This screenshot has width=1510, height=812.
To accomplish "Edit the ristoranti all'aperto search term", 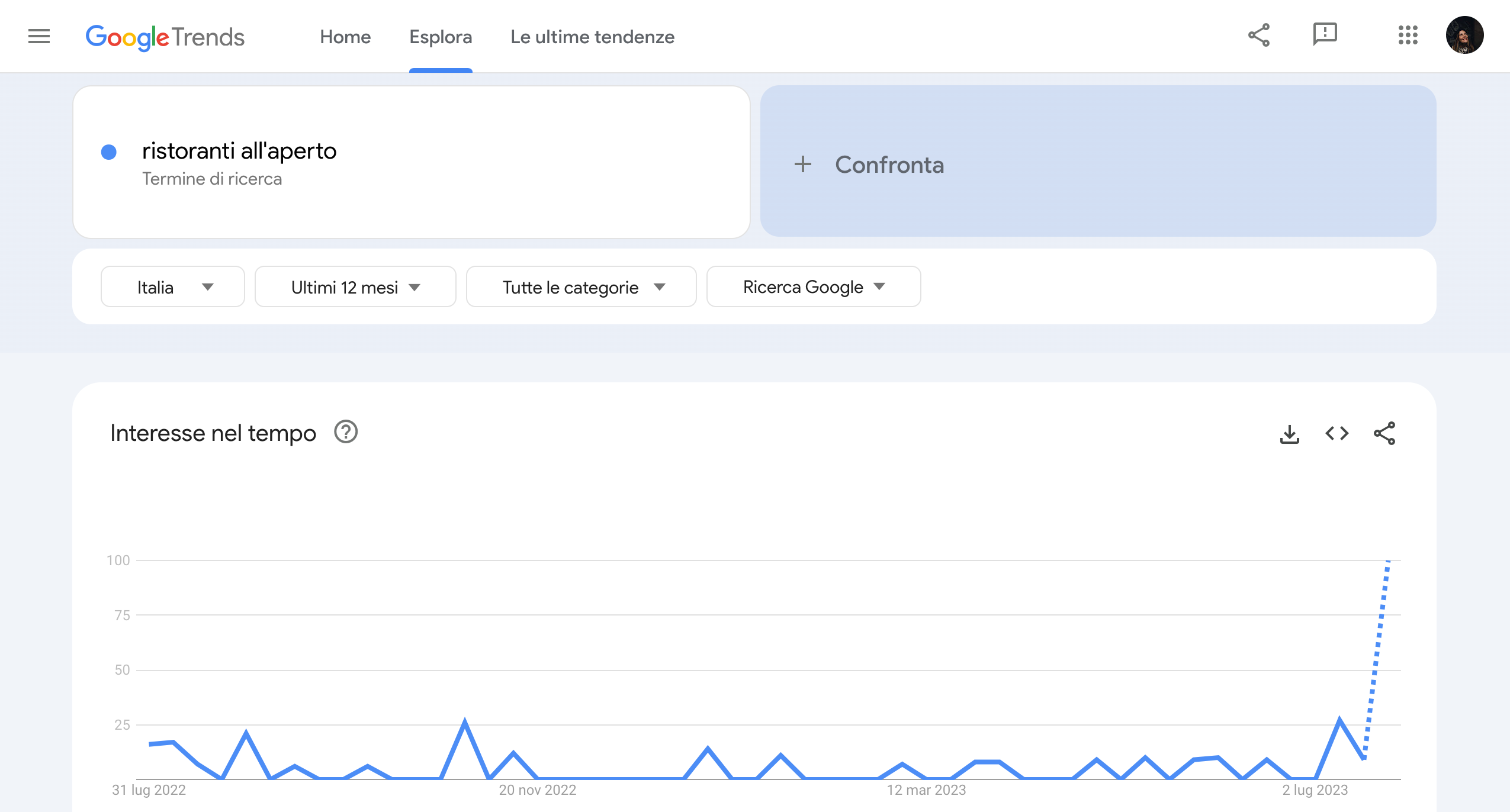I will click(x=239, y=152).
